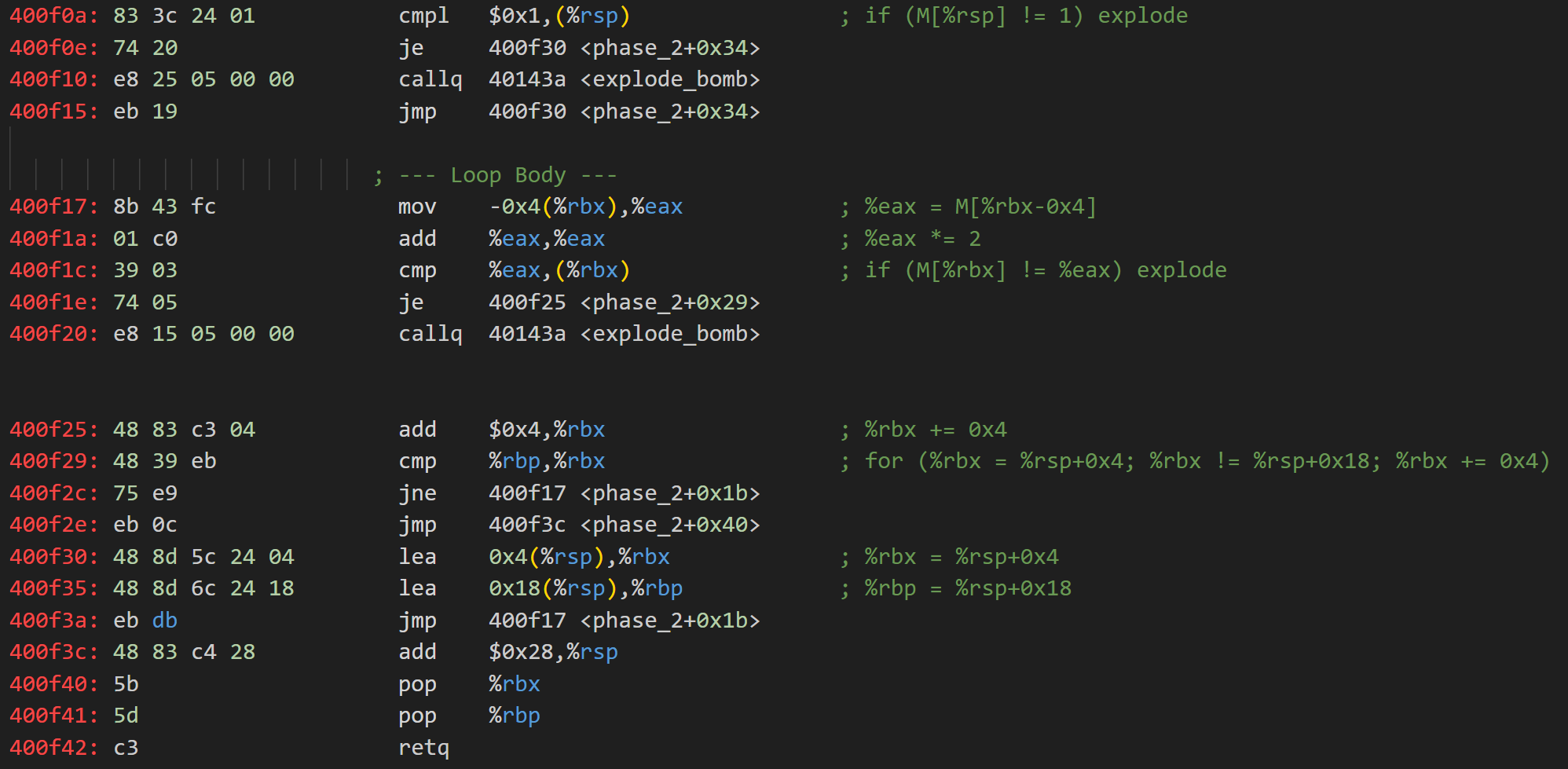Screen dimensions: 1568x769
Task: Select explode_bomb target on line 400f20
Action: click(670, 334)
